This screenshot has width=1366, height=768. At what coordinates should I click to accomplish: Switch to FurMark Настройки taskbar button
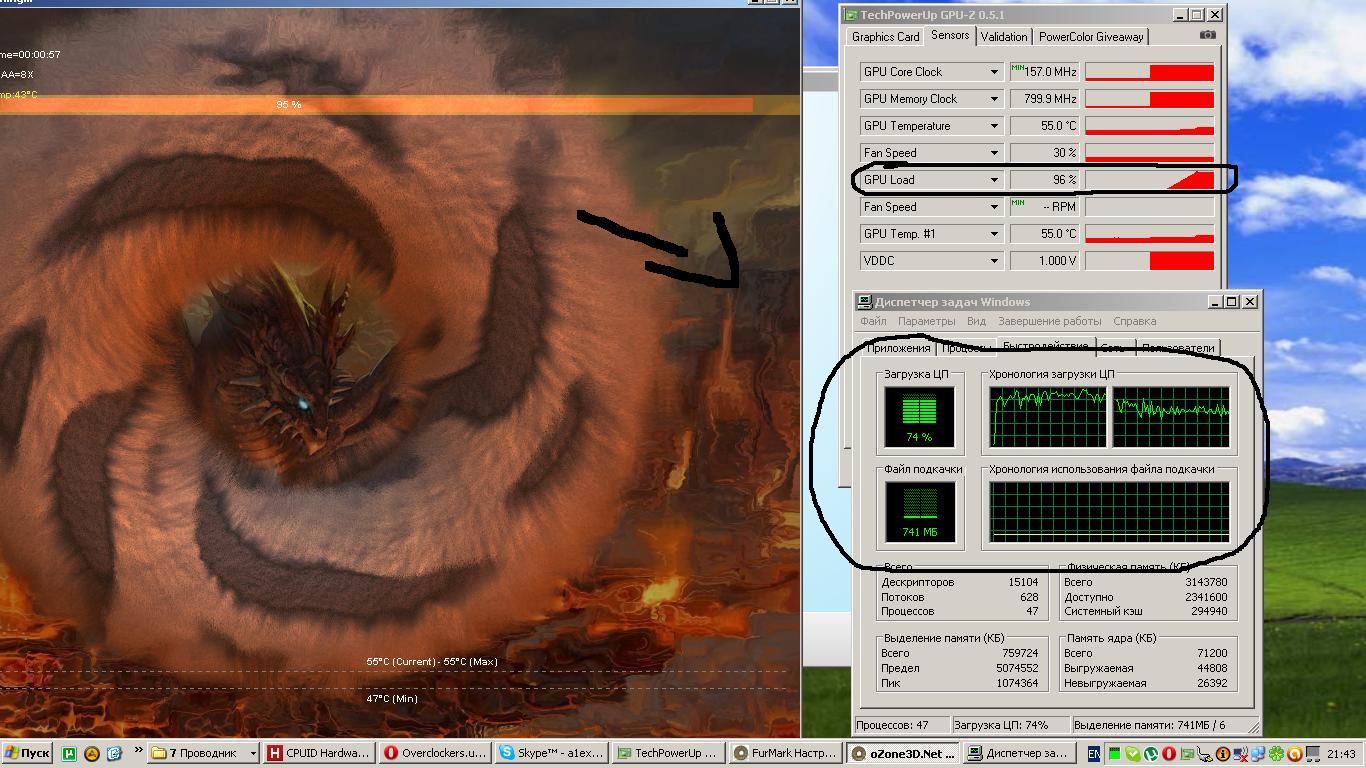coord(784,753)
